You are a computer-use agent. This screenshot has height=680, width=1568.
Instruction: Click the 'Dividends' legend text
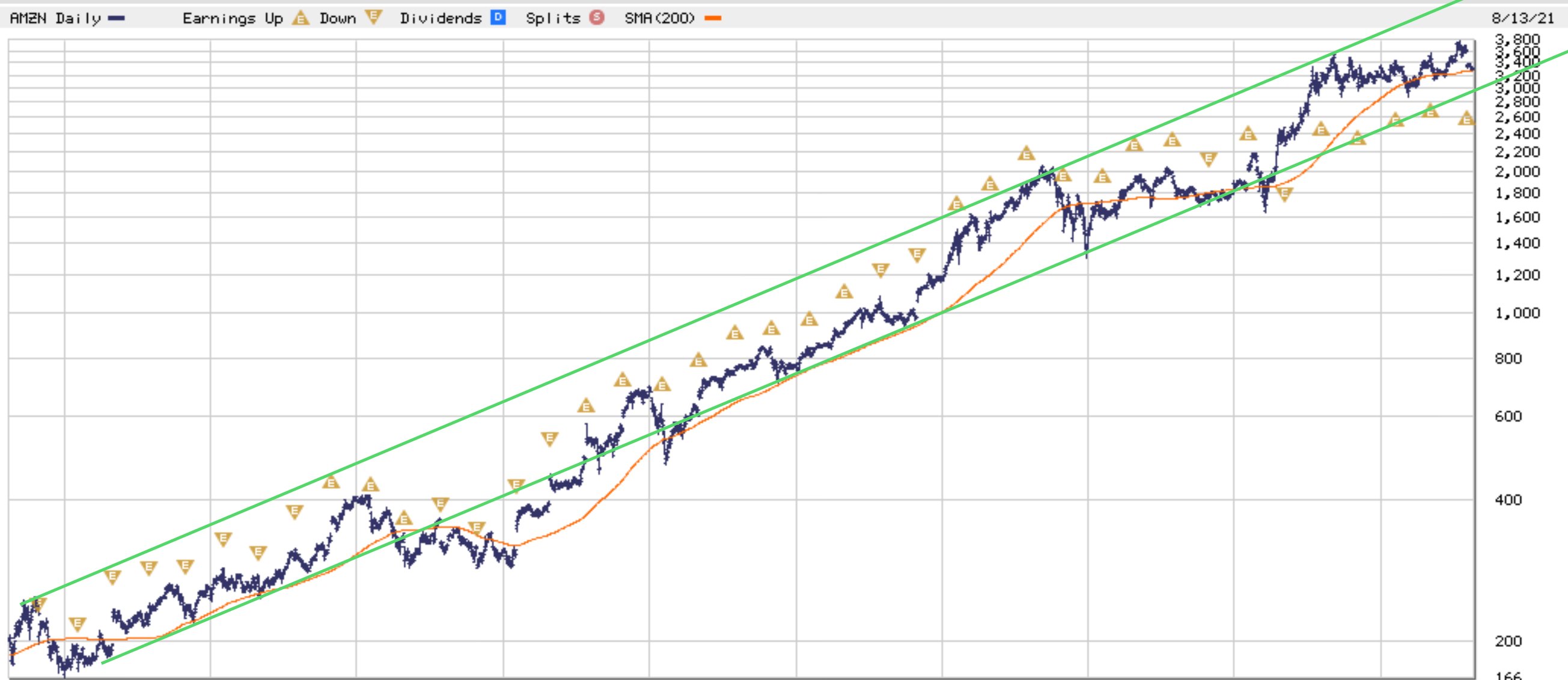click(440, 18)
